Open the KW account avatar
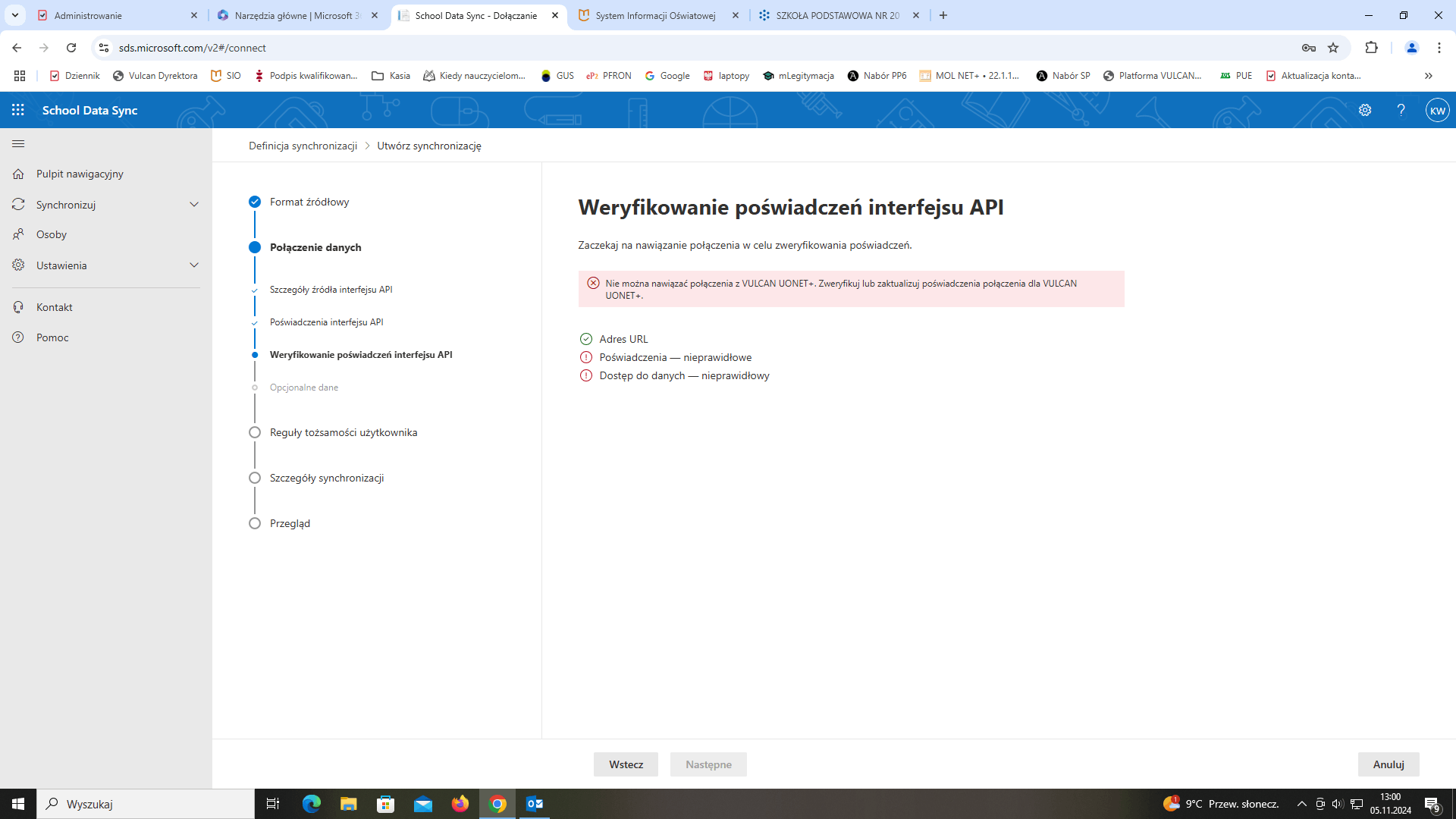 click(x=1438, y=110)
